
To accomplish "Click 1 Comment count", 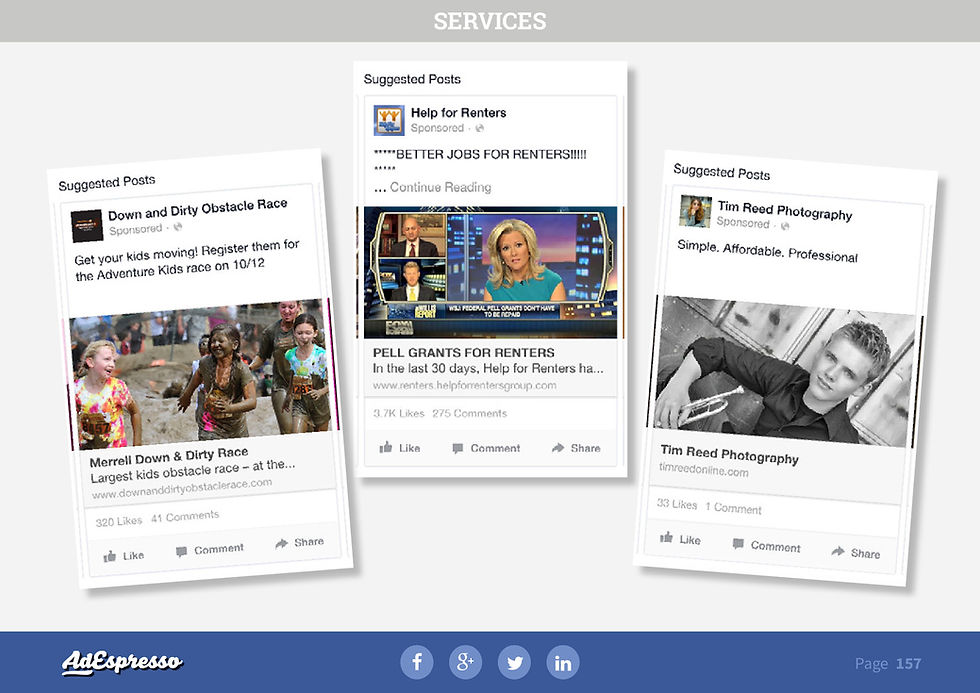I will 733,508.
